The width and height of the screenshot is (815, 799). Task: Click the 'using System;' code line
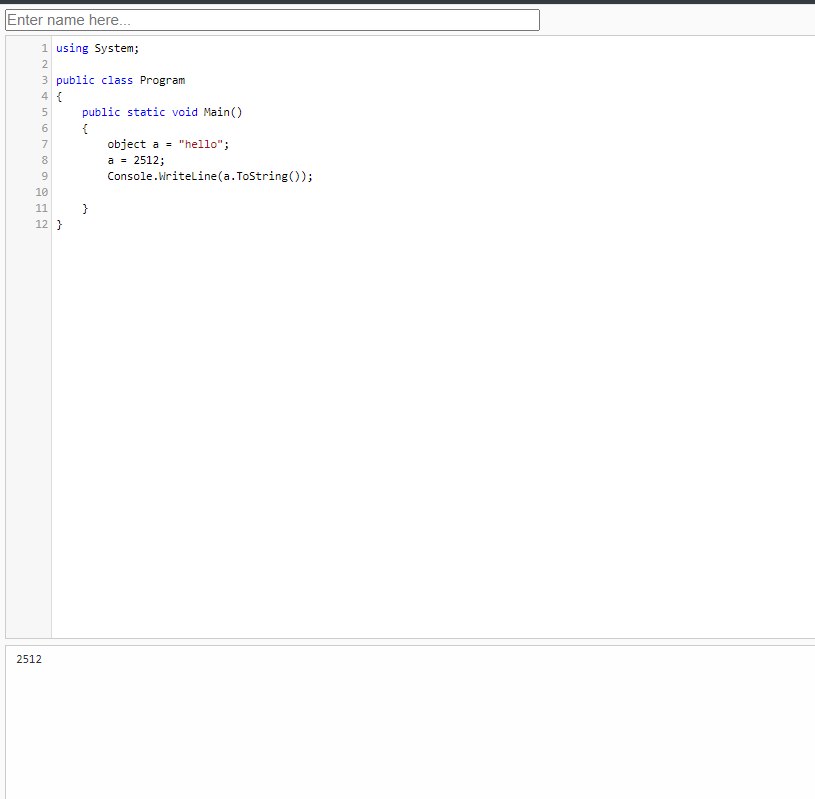point(98,48)
